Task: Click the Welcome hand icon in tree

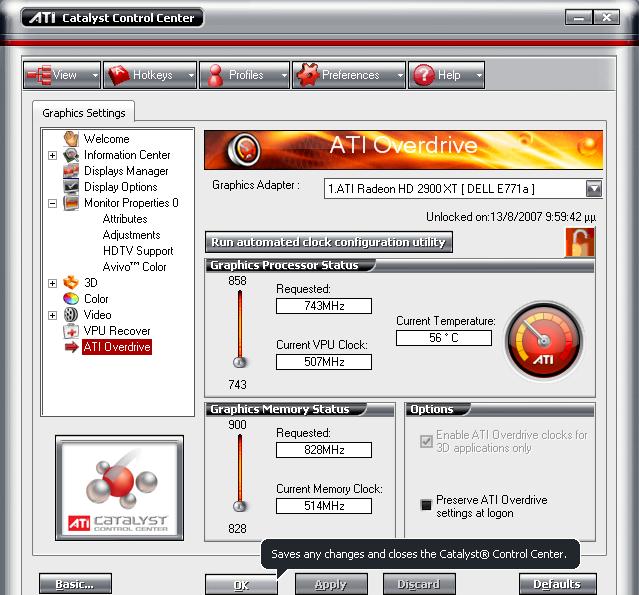Action: (x=71, y=139)
